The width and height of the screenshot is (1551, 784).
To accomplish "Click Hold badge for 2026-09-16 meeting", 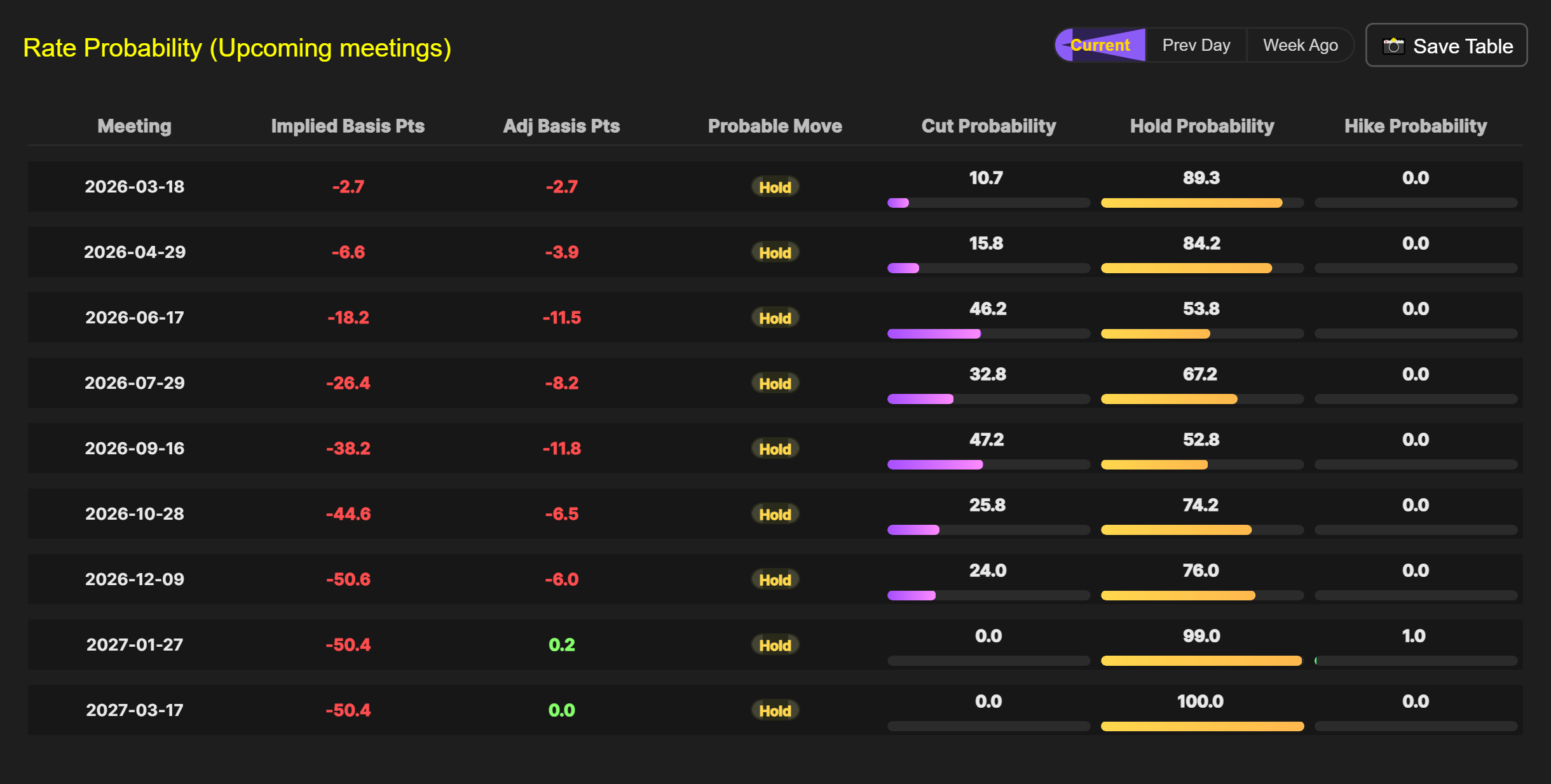I will click(775, 449).
